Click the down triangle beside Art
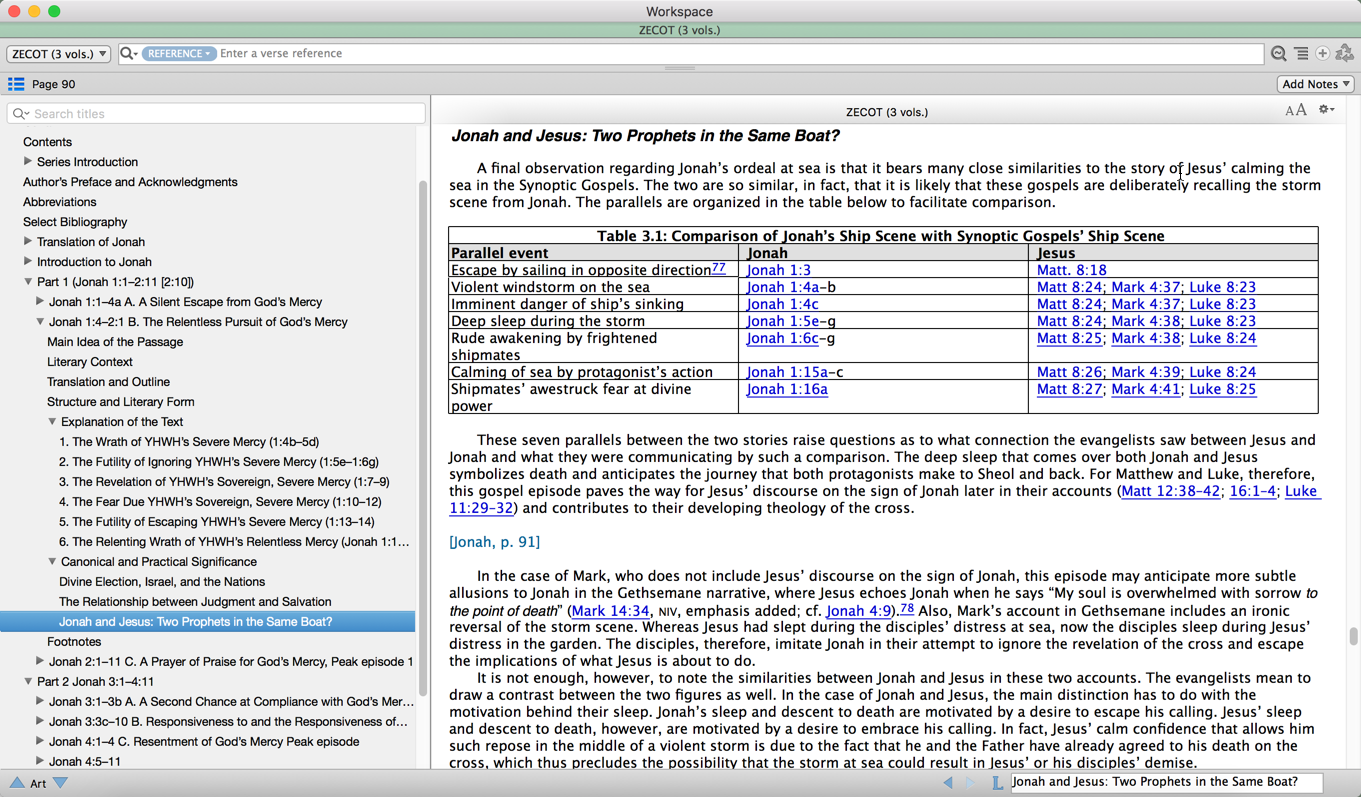The width and height of the screenshot is (1361, 797). 61,783
